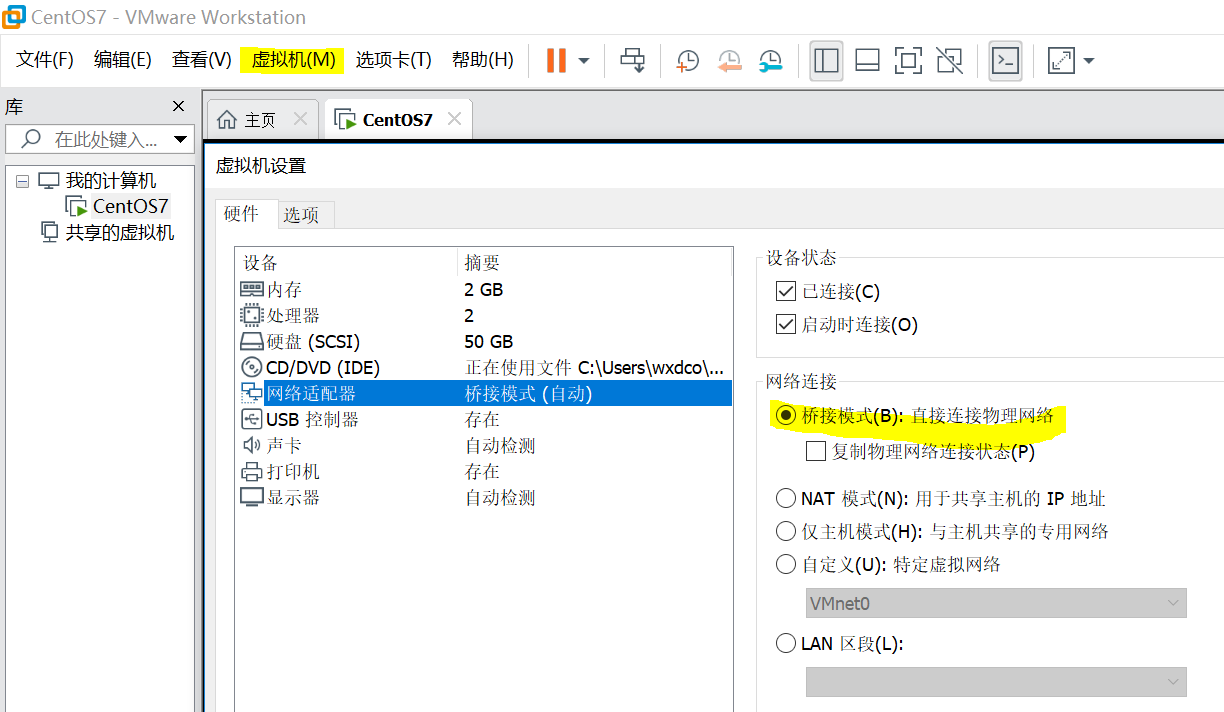Viewport: 1224px width, 712px height.
Task: Open the 虚拟机(M) menu
Action: [292, 60]
